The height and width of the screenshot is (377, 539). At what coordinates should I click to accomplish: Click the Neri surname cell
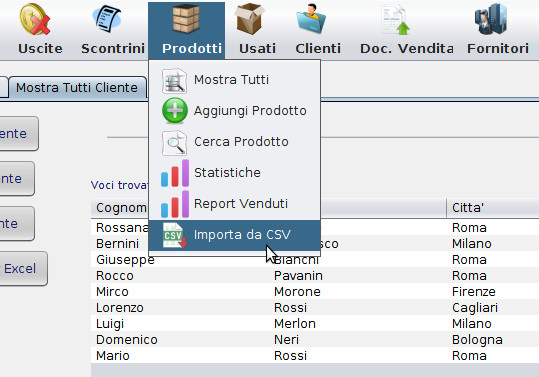point(286,340)
